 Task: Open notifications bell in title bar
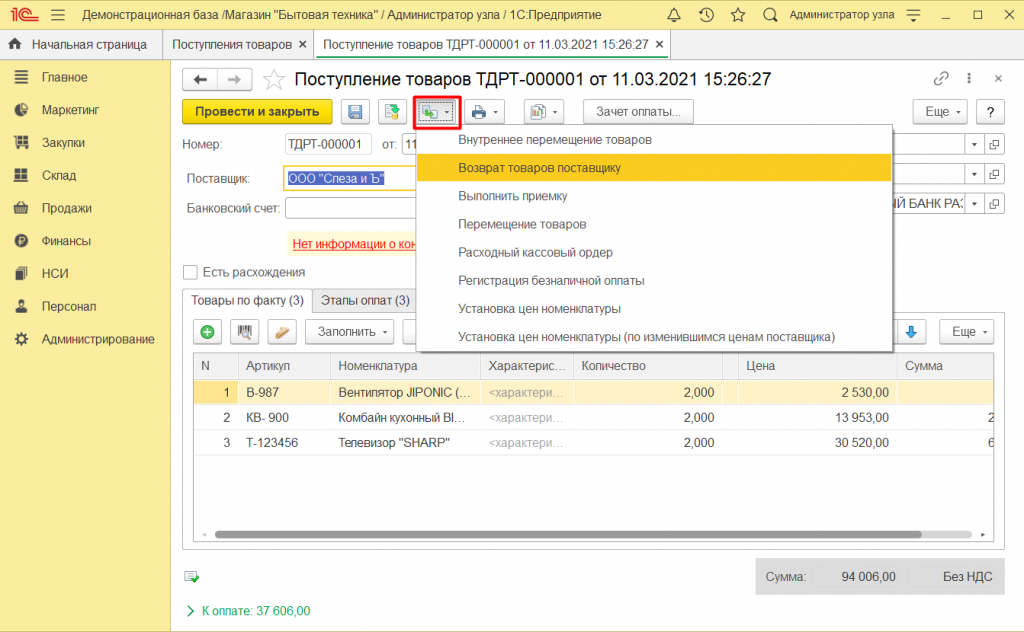tap(674, 15)
